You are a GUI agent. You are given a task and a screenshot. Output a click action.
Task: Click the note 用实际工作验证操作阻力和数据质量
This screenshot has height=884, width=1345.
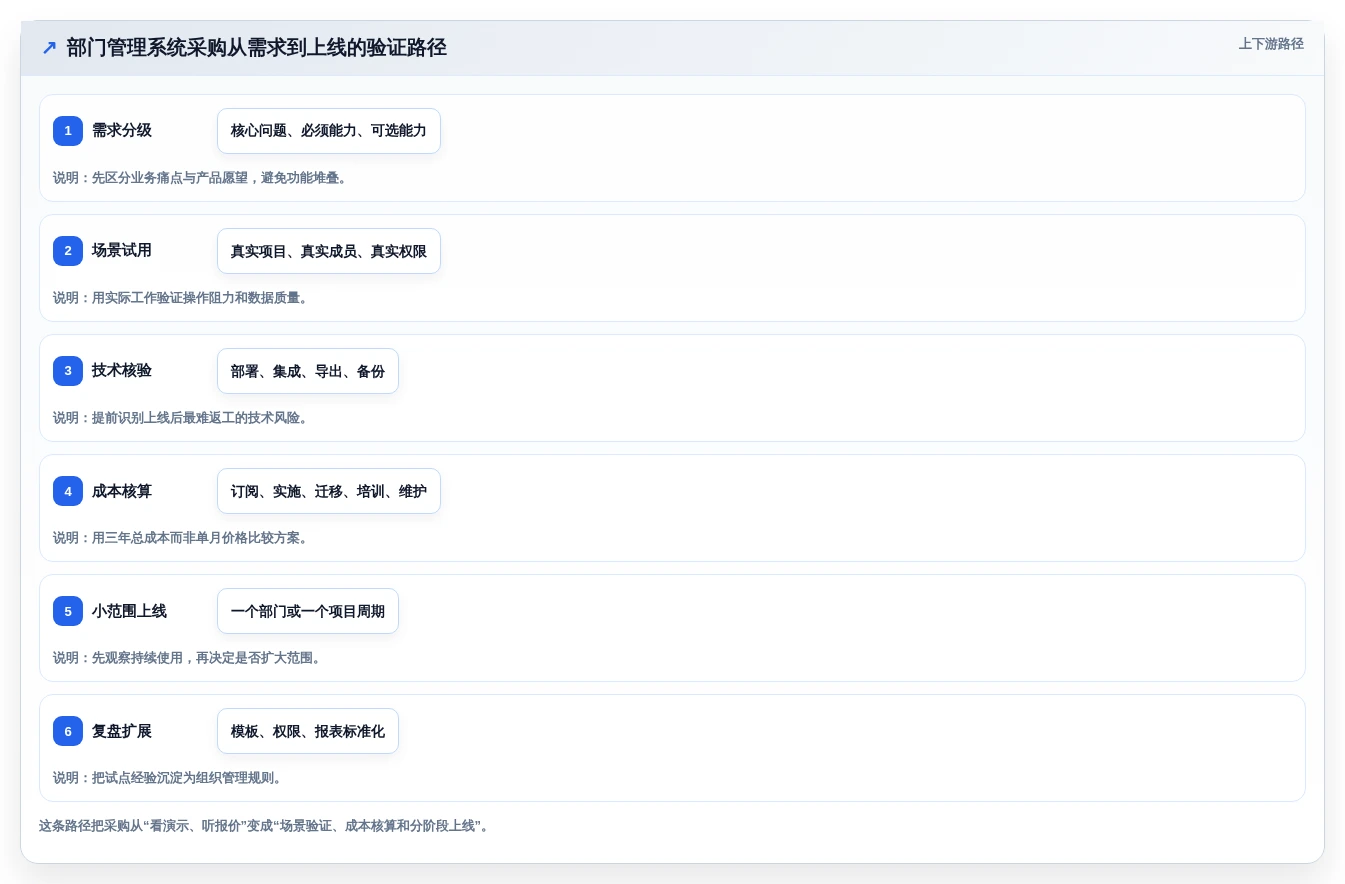pos(180,298)
